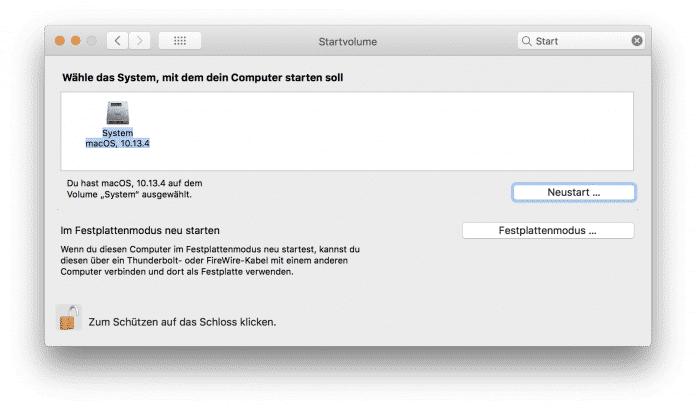This screenshot has height=410, width=696.
Task: Click the magnifying glass search icon
Action: [527, 42]
